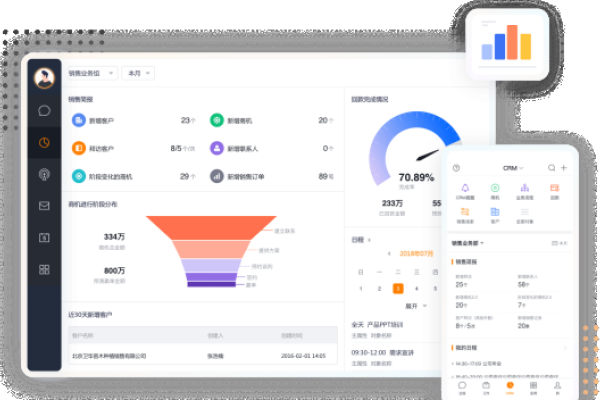Select the orange clock dashboard icon
This screenshot has width=600, height=400.
pyautogui.click(x=44, y=142)
